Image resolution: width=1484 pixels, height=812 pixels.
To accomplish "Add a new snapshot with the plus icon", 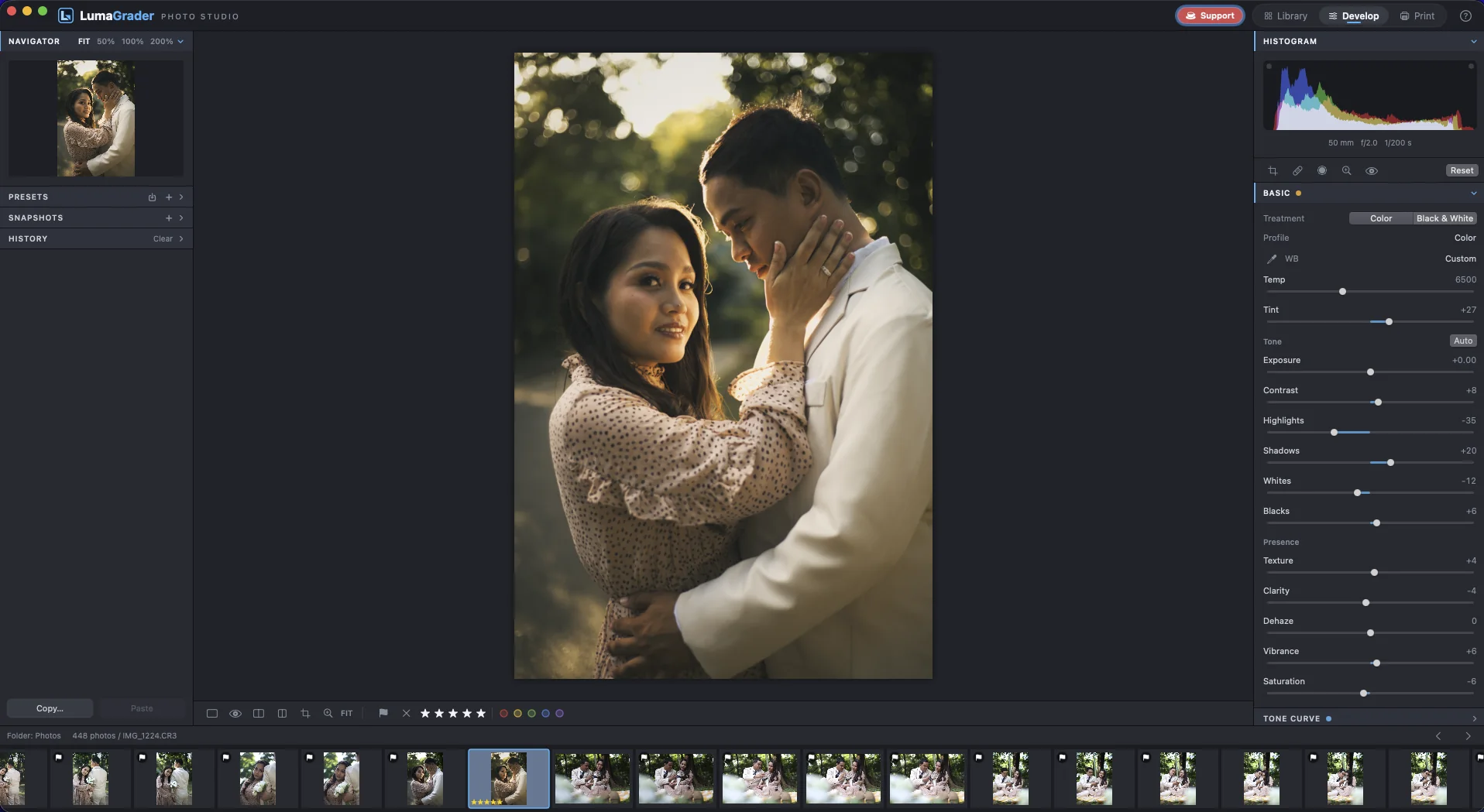I will click(x=169, y=218).
